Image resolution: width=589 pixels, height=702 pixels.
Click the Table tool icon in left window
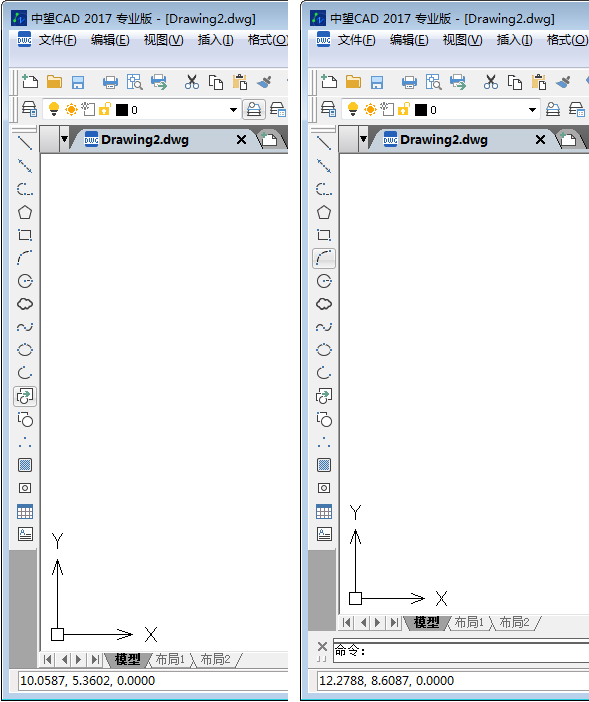[25, 511]
